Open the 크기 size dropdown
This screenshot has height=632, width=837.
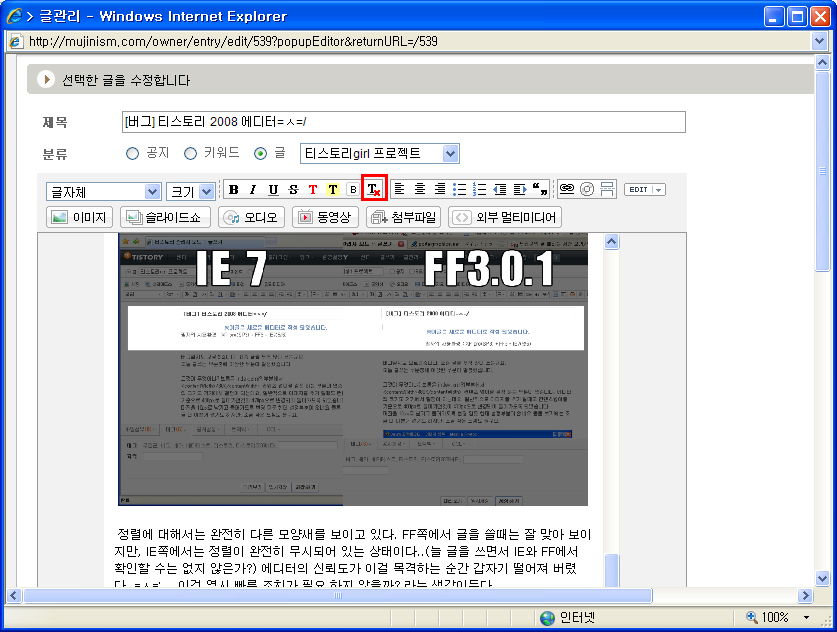click(191, 191)
